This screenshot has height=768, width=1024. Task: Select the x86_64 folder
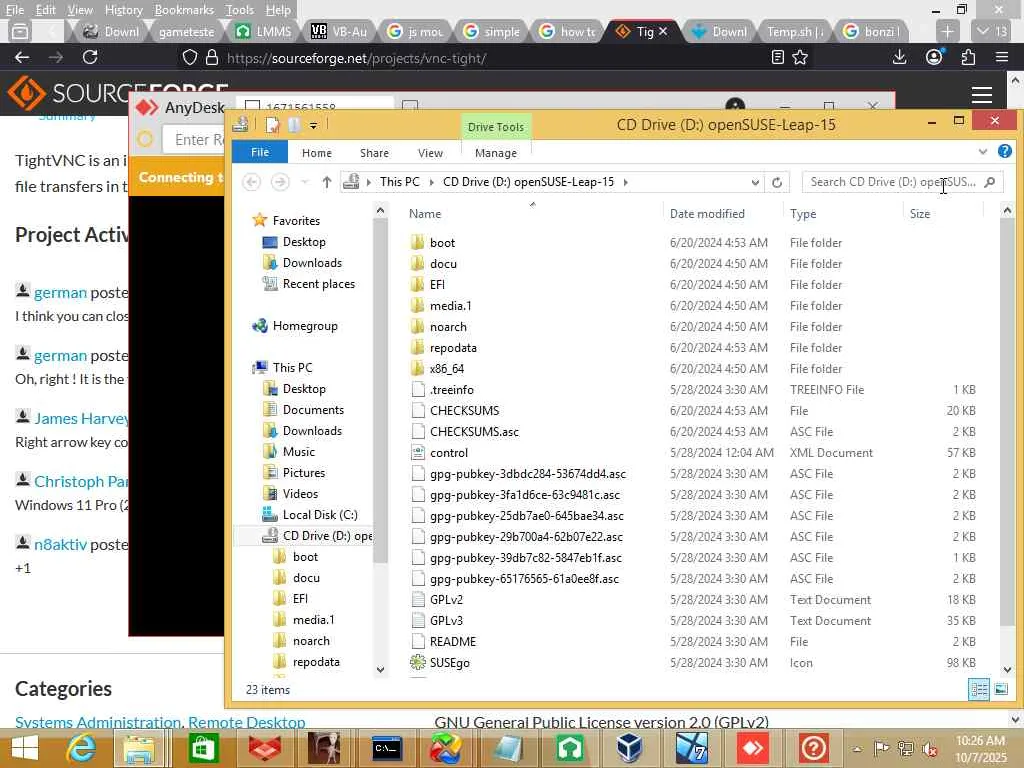[x=447, y=369]
